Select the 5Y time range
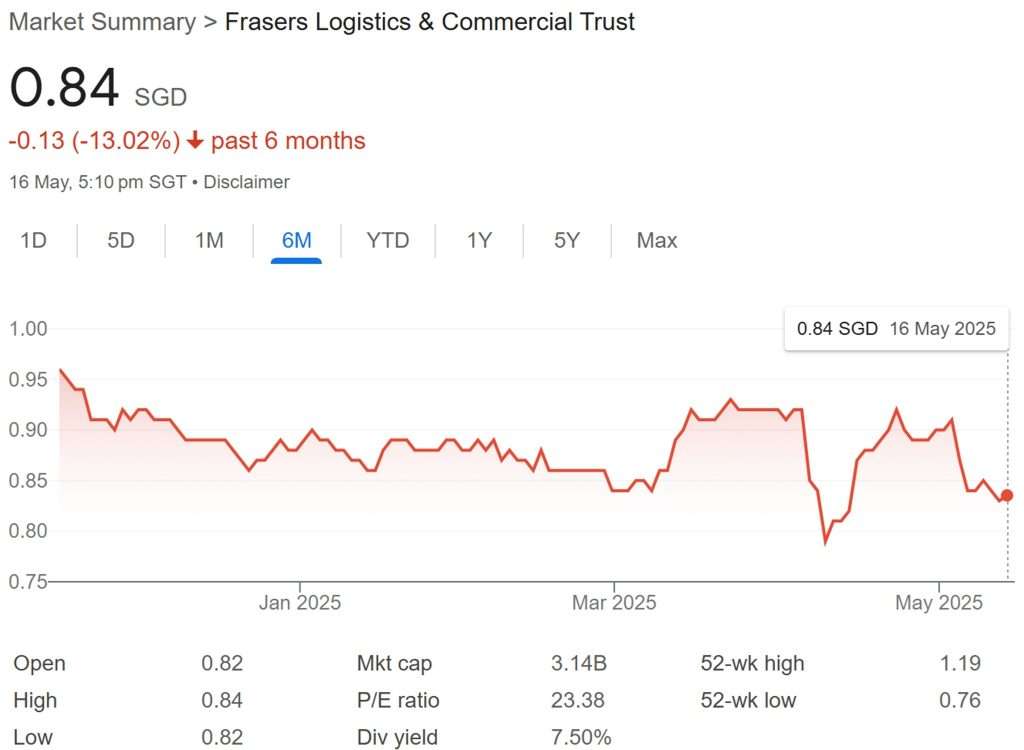The height and width of the screenshot is (750, 1024). (566, 241)
